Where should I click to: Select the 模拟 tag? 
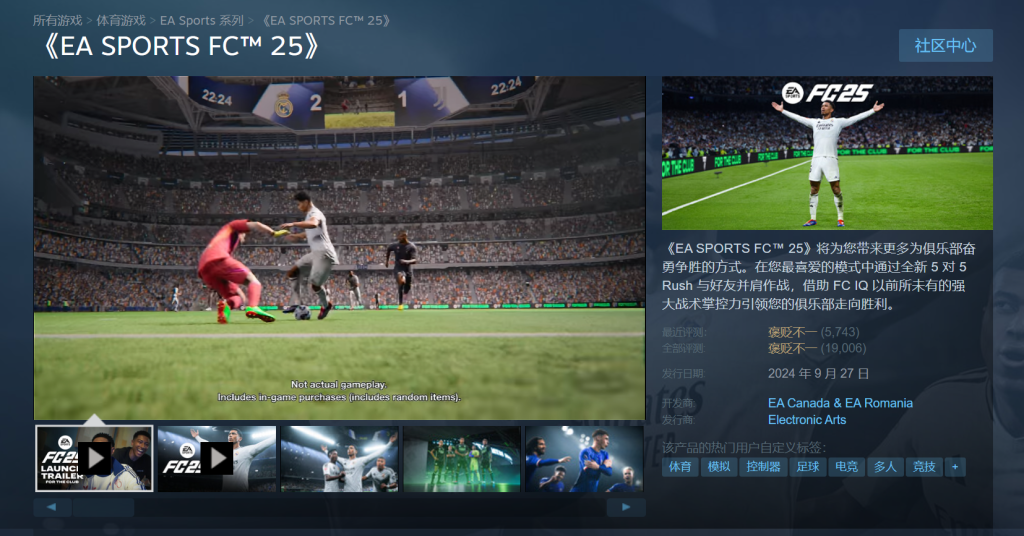tap(718, 467)
